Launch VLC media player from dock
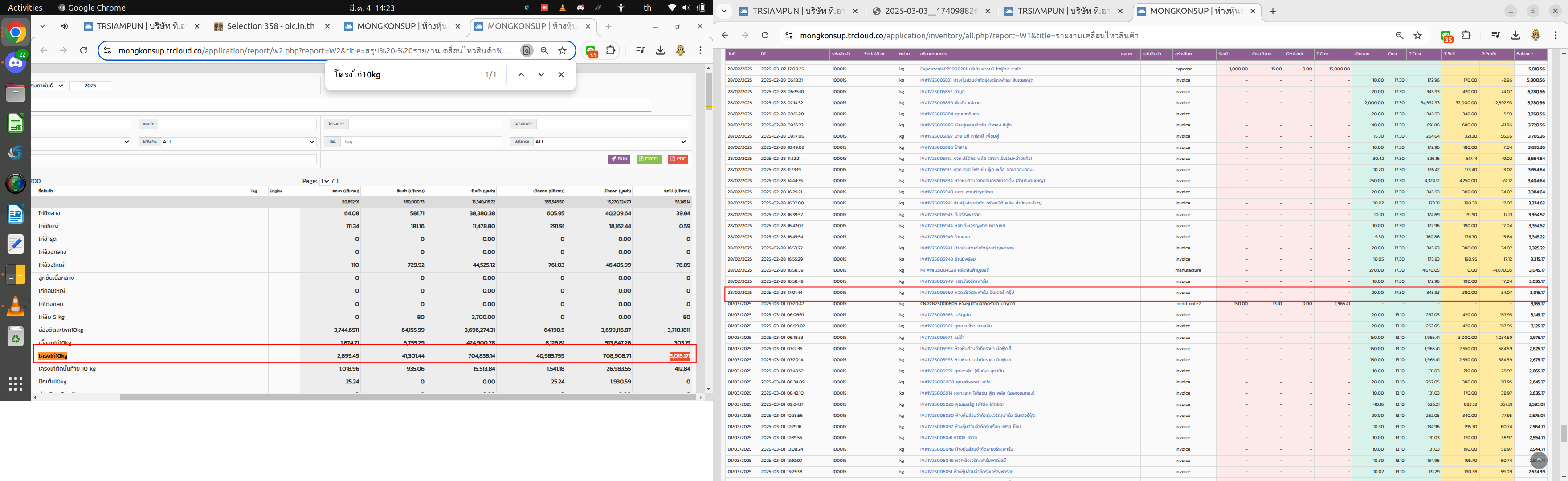This screenshot has height=481, width=1568. click(x=16, y=306)
